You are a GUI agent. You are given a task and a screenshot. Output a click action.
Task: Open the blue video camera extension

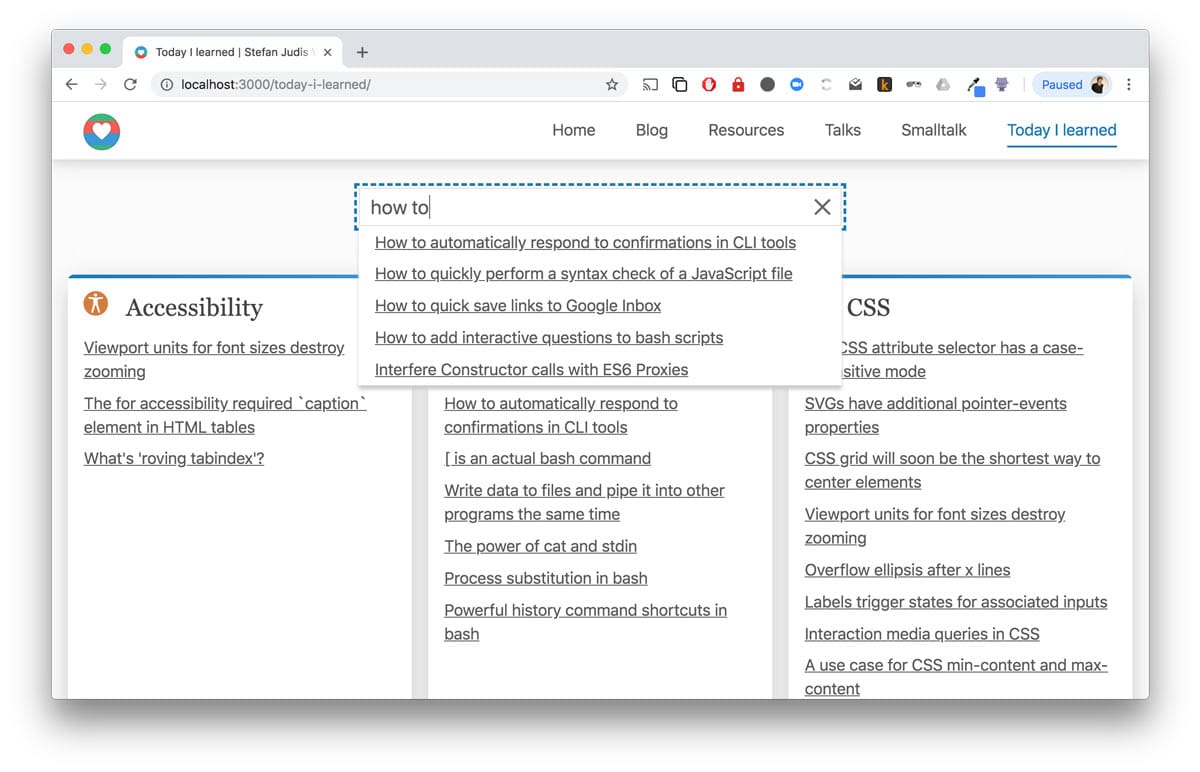(x=797, y=85)
